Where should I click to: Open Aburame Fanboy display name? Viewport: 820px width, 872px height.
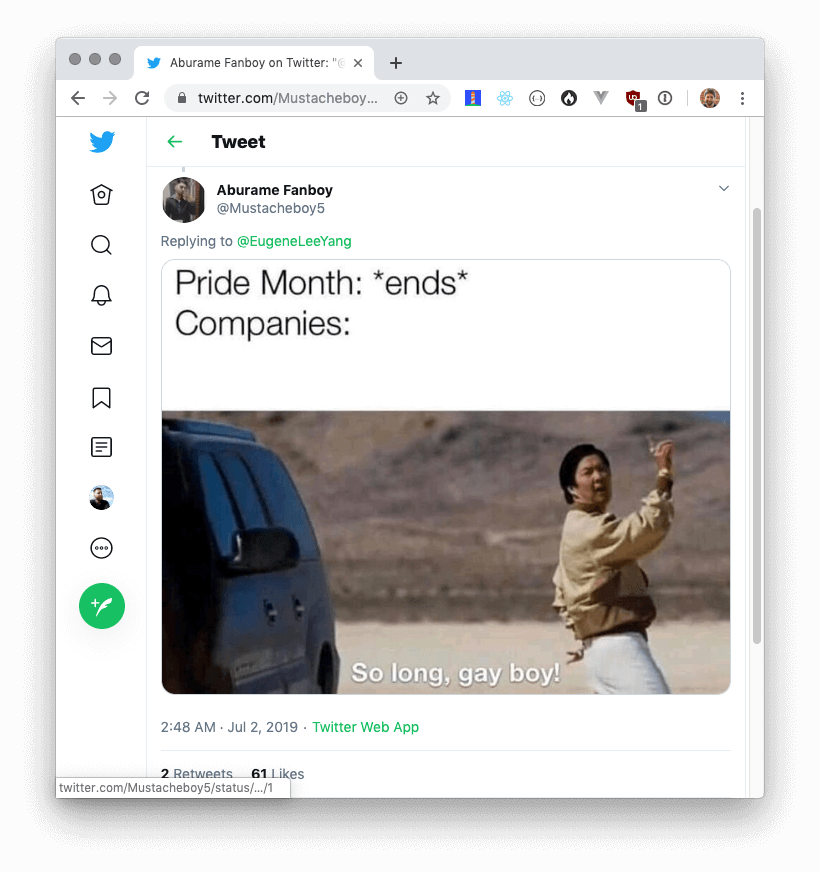(274, 190)
